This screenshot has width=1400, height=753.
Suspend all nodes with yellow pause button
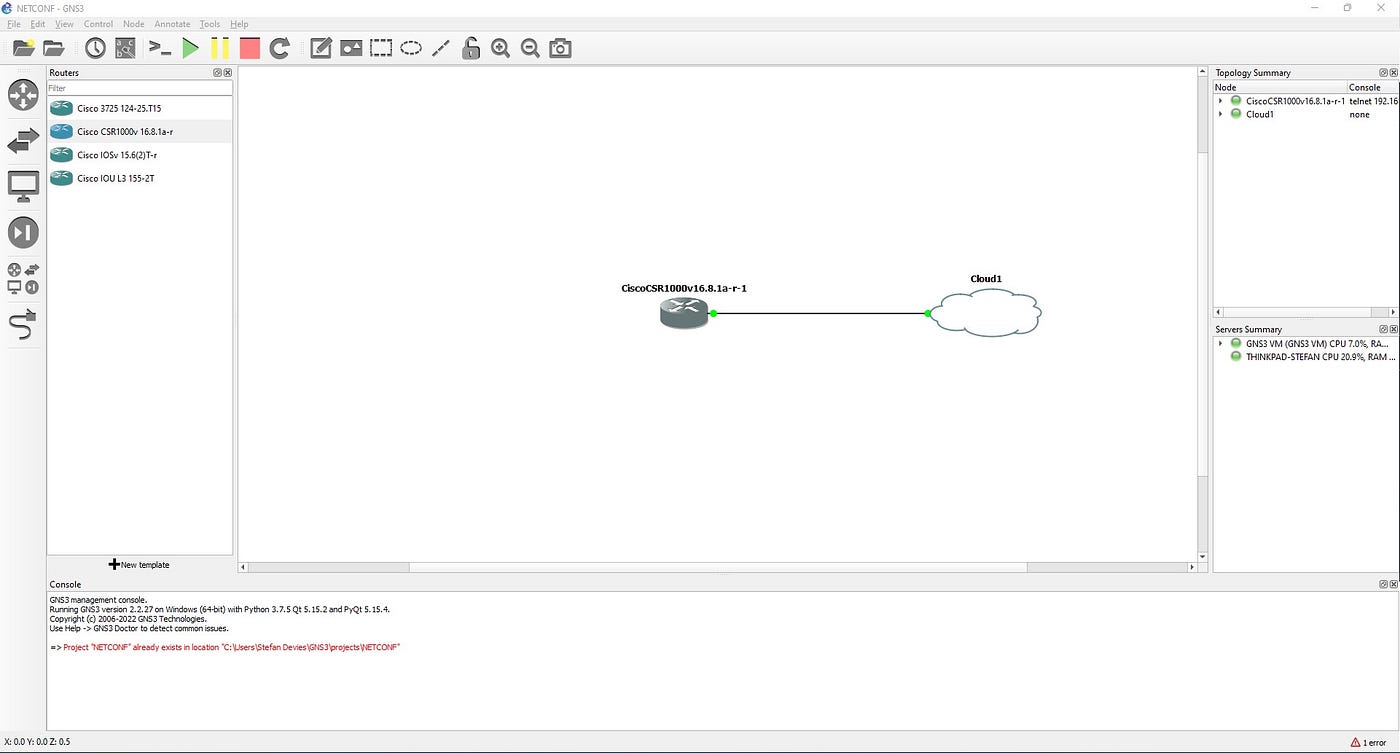click(220, 48)
